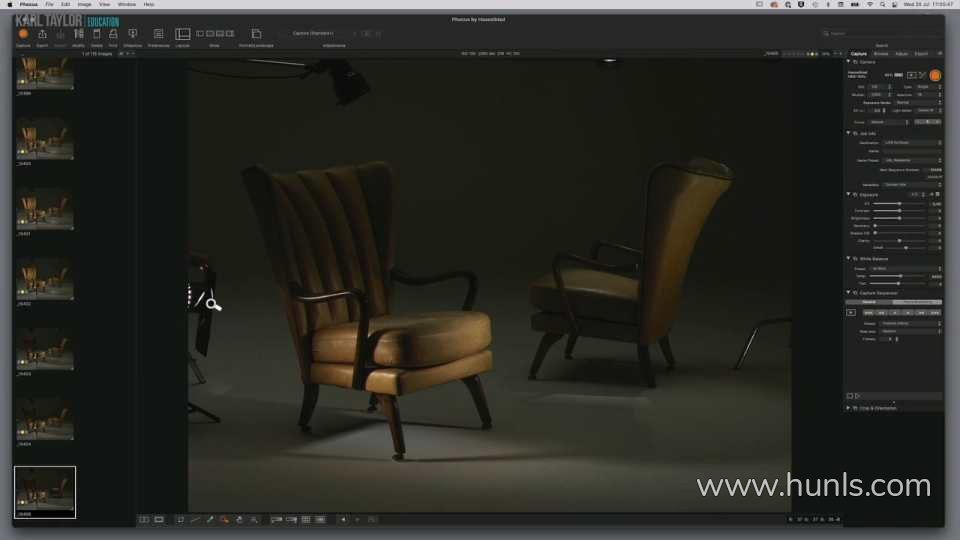Click the last Show panel layout icon
The height and width of the screenshot is (540, 960).
(230, 34)
